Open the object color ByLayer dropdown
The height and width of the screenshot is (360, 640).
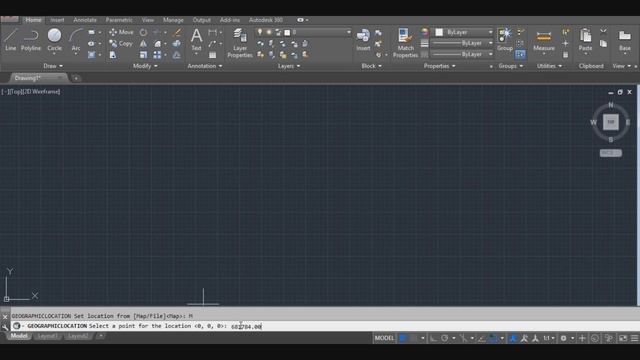coord(463,32)
